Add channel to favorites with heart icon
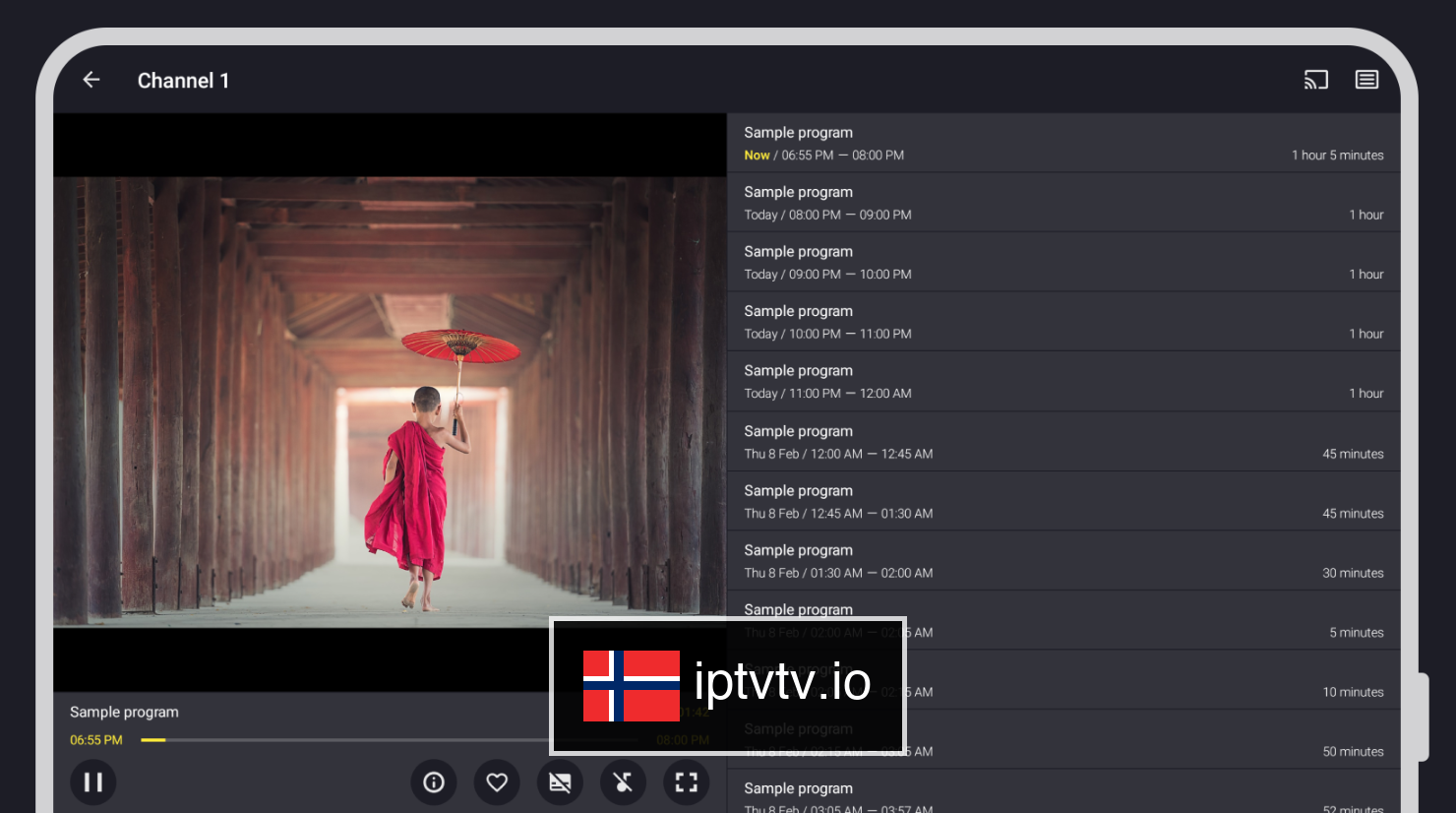Image resolution: width=1456 pixels, height=813 pixels. pyautogui.click(x=497, y=782)
